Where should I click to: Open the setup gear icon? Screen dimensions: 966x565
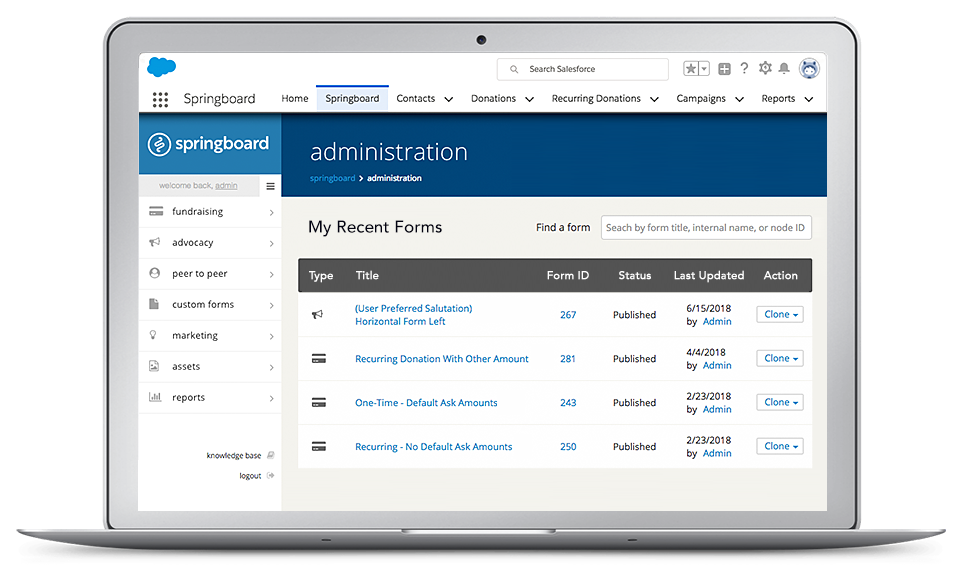coord(765,68)
